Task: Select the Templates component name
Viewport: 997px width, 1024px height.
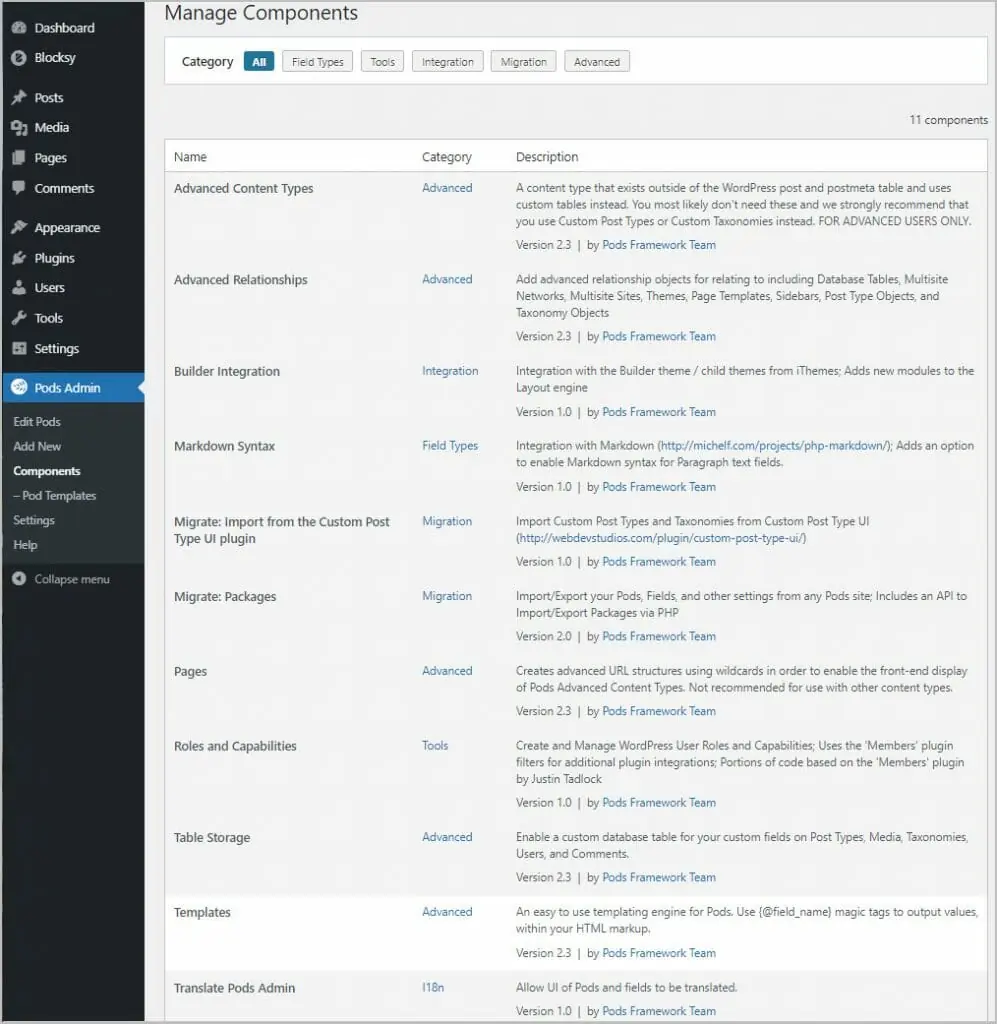Action: pos(202,912)
